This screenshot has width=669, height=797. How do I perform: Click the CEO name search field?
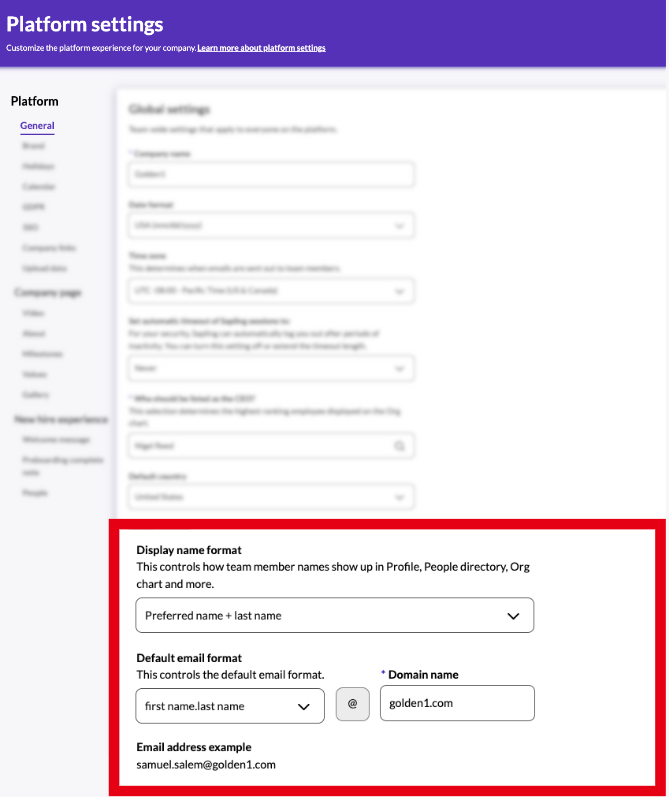tap(260, 447)
